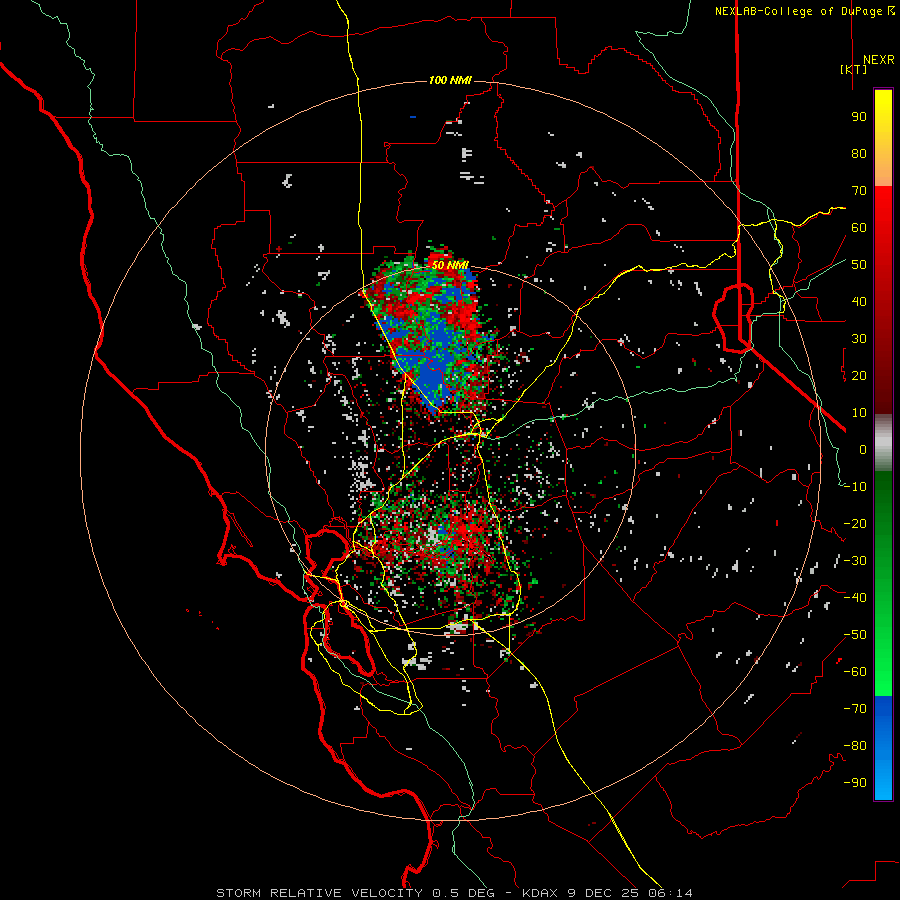Select the -70 value on velocity scale
This screenshot has height=900, width=900.
click(855, 709)
